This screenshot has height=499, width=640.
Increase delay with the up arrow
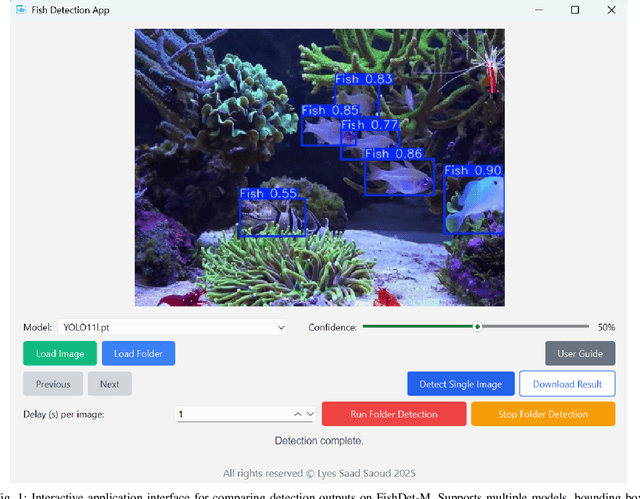(x=298, y=414)
